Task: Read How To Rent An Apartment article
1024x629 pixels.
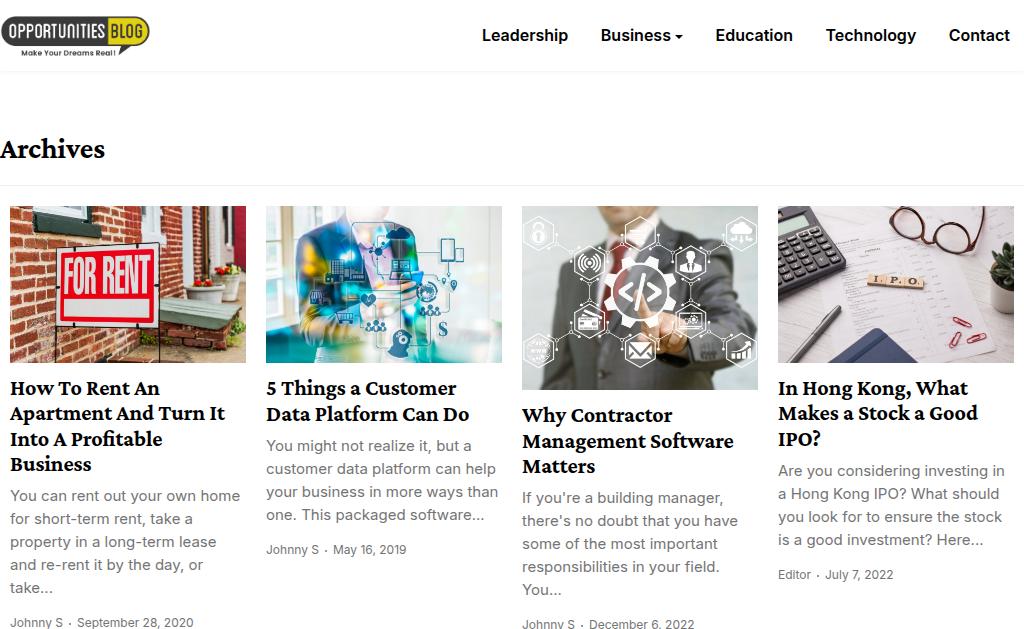Action: 117,426
